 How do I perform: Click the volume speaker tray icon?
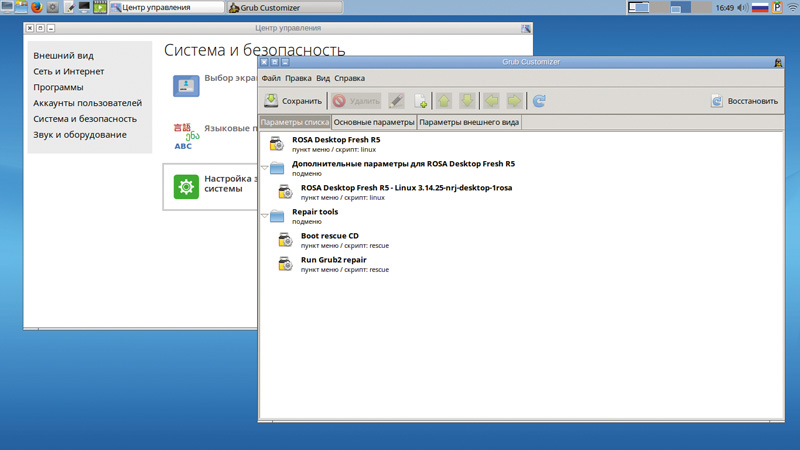[x=743, y=7]
